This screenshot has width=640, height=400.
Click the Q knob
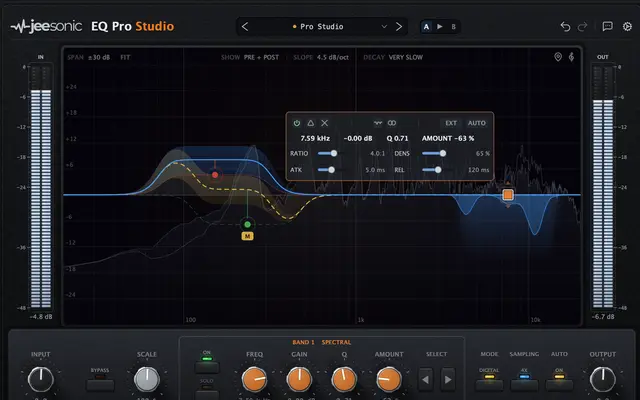point(344,379)
